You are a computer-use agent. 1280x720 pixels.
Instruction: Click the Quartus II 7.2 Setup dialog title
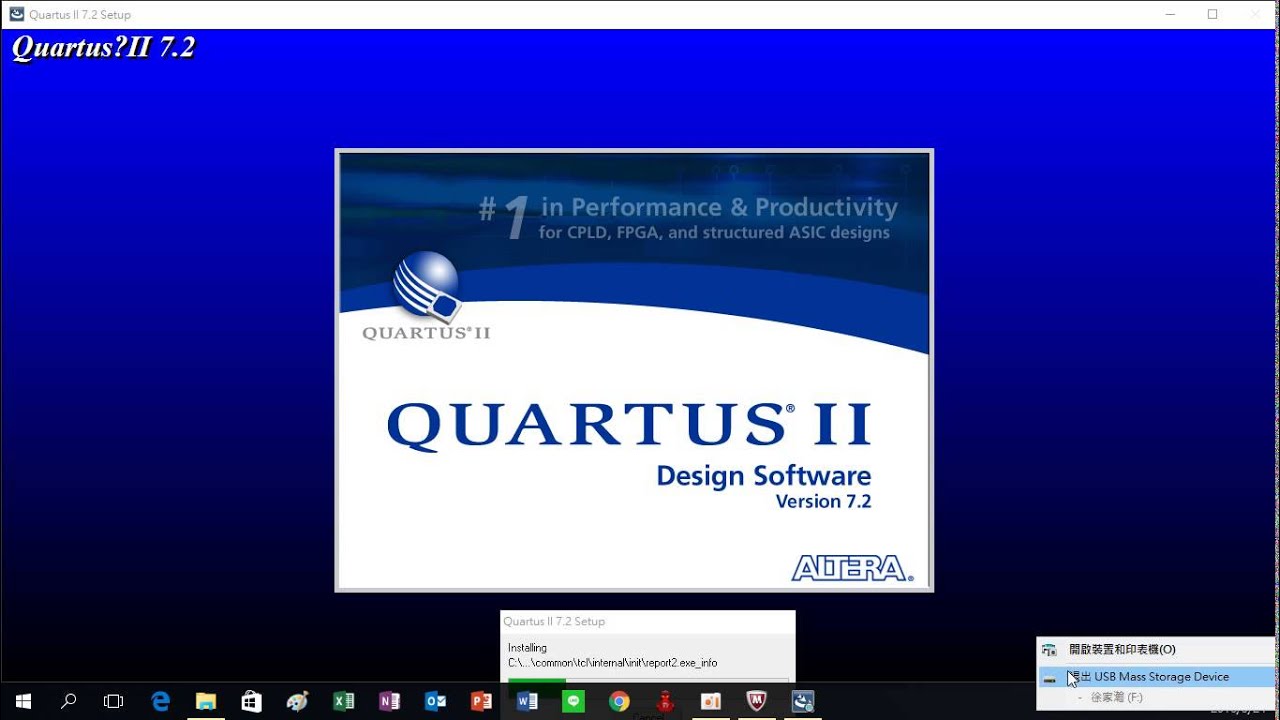[x=554, y=621]
